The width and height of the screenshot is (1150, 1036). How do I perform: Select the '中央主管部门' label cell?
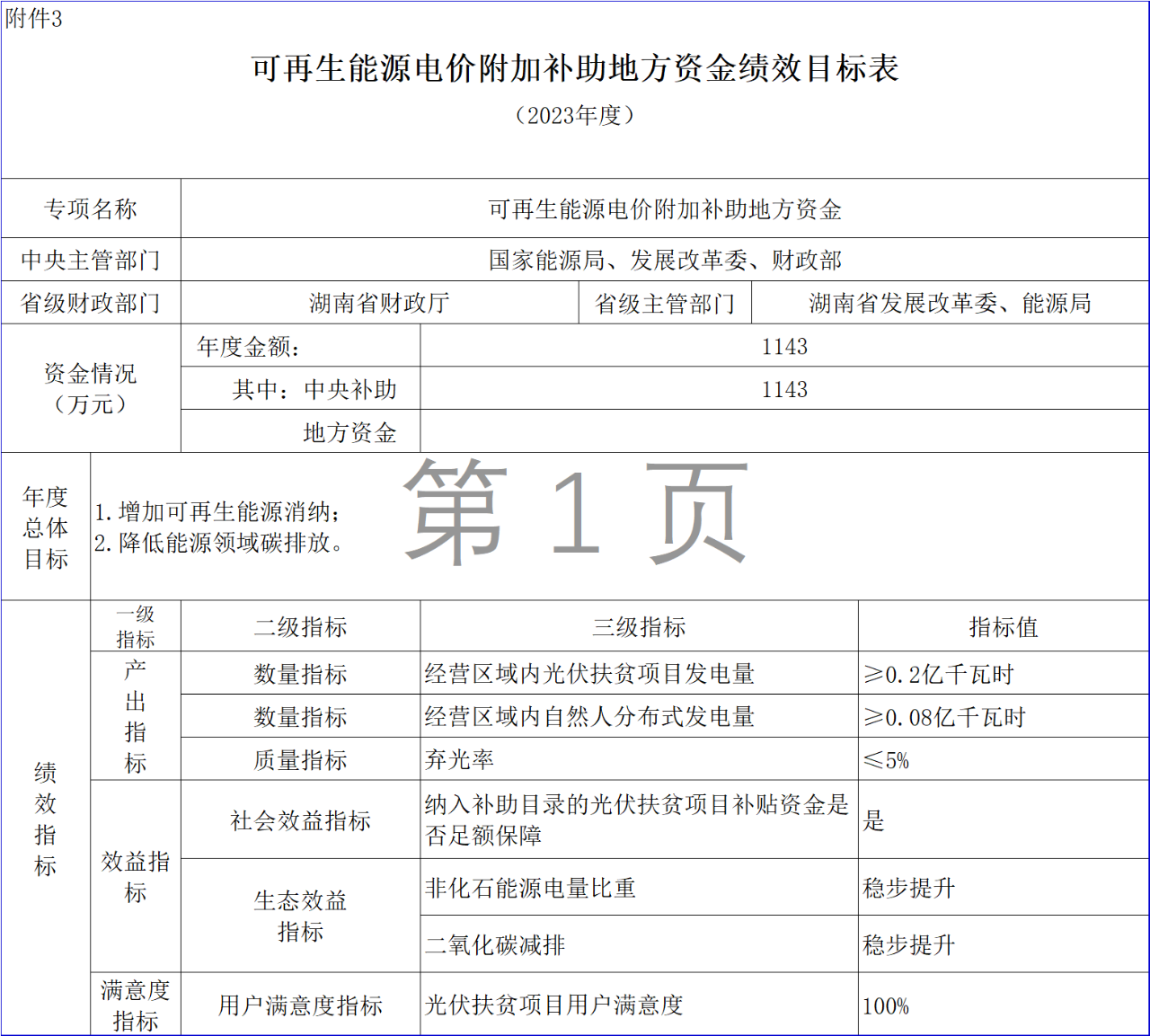click(91, 260)
